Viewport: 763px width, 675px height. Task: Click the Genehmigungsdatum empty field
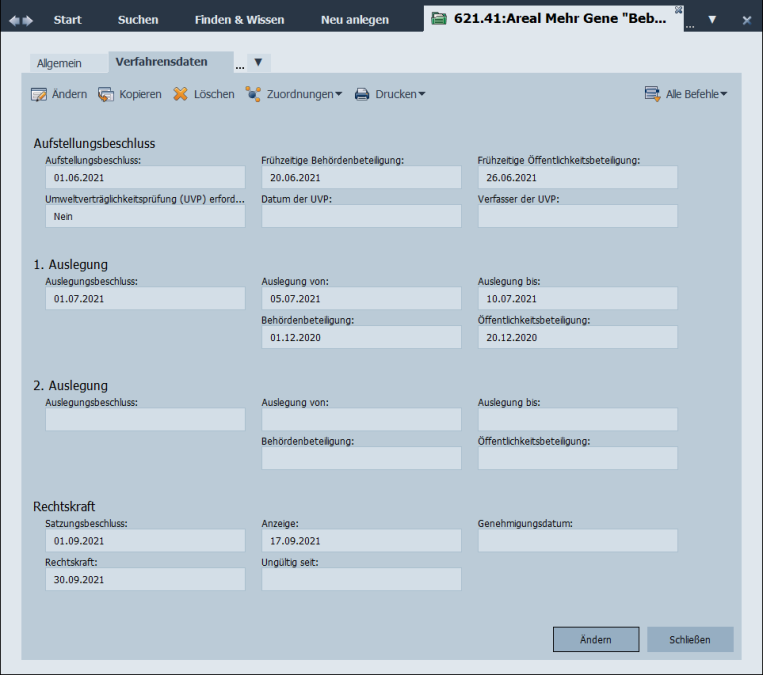577,541
